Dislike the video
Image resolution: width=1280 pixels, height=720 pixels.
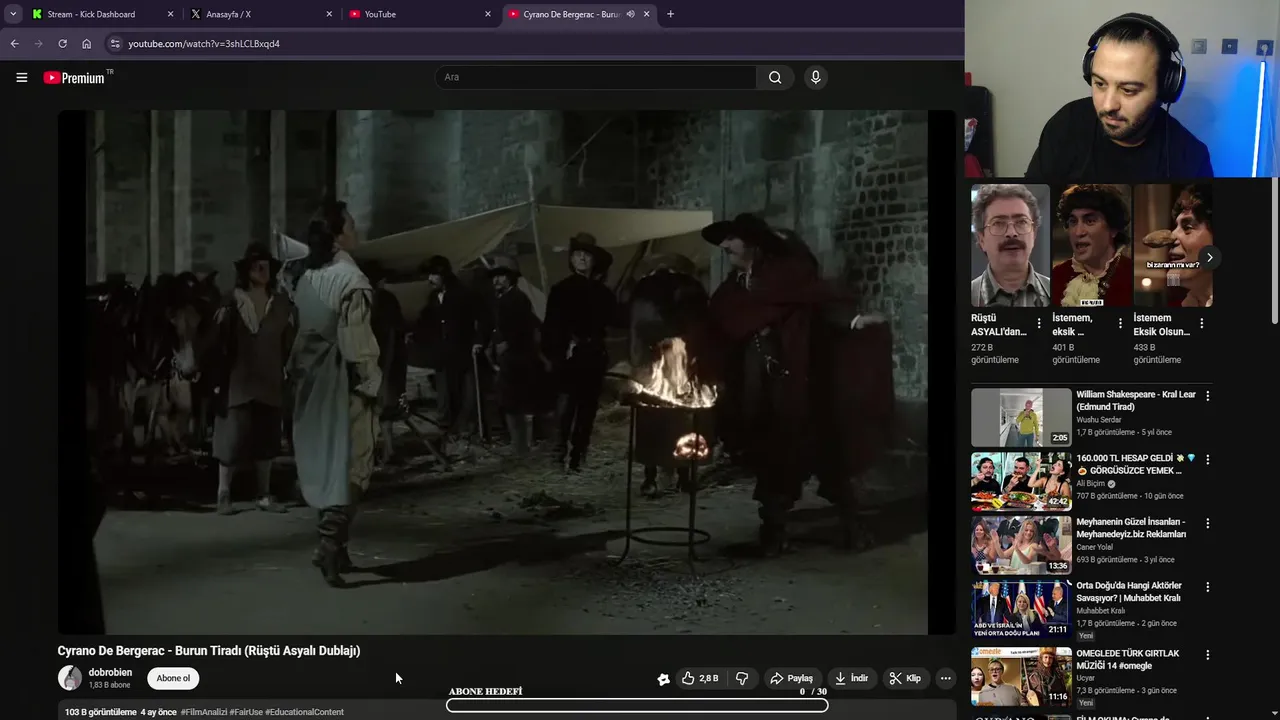point(742,678)
